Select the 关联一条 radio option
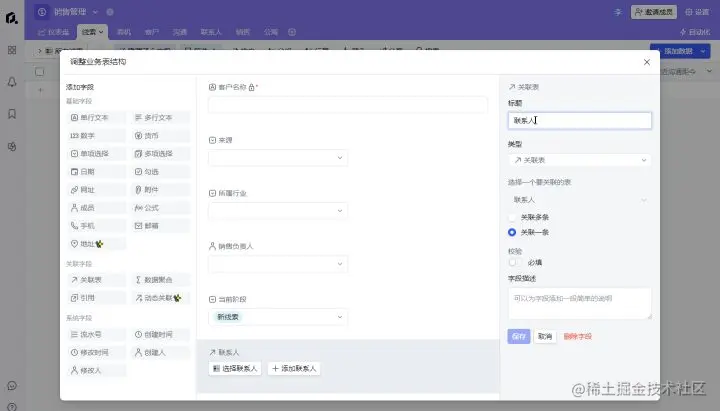 click(x=512, y=232)
